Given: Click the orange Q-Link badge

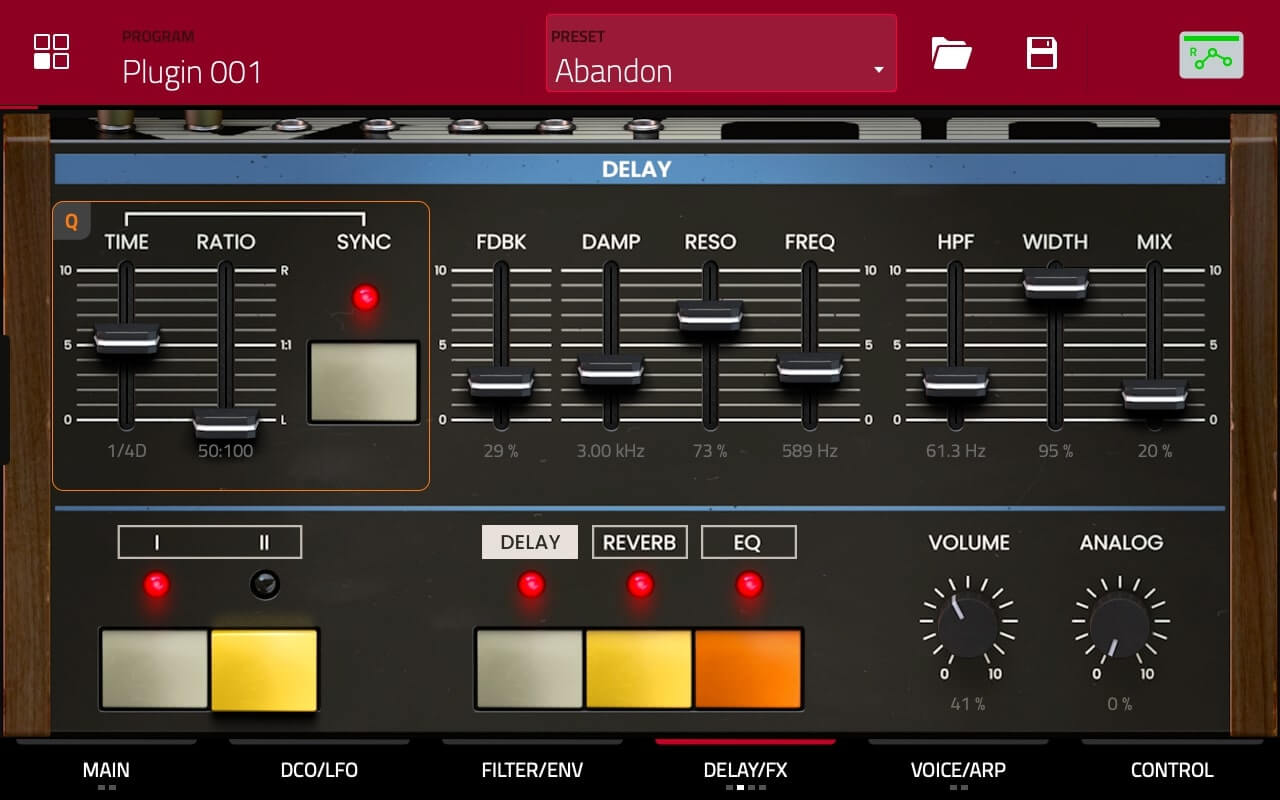Looking at the screenshot, I should tap(72, 222).
